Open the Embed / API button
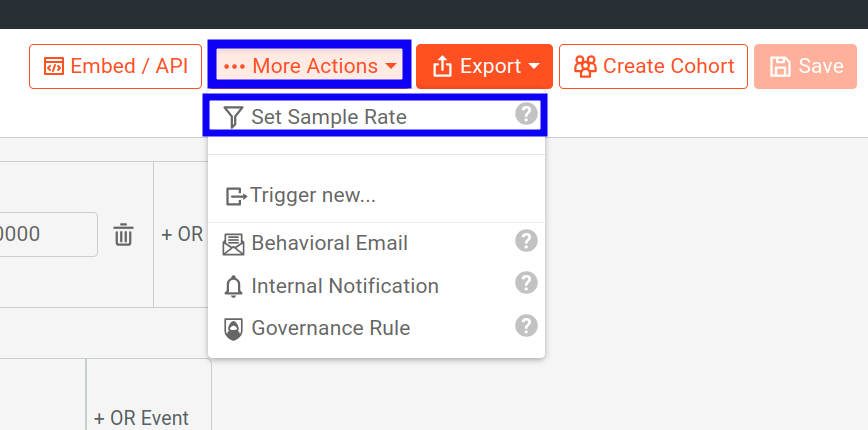 pos(115,67)
